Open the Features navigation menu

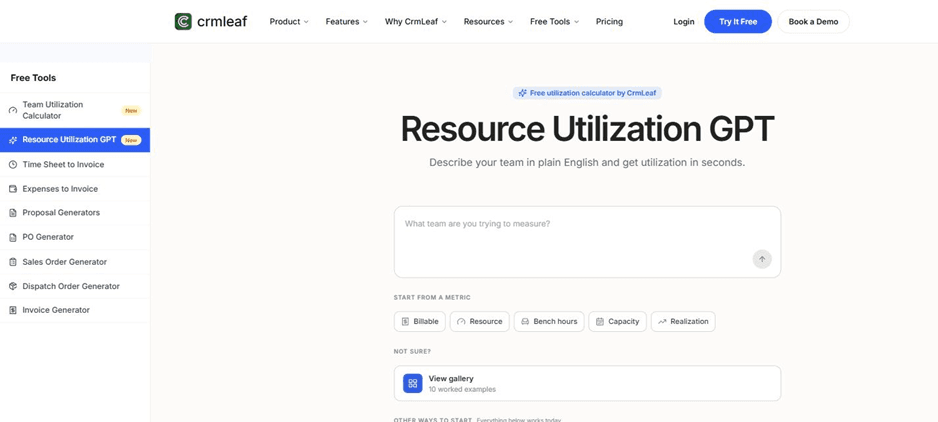(x=346, y=22)
